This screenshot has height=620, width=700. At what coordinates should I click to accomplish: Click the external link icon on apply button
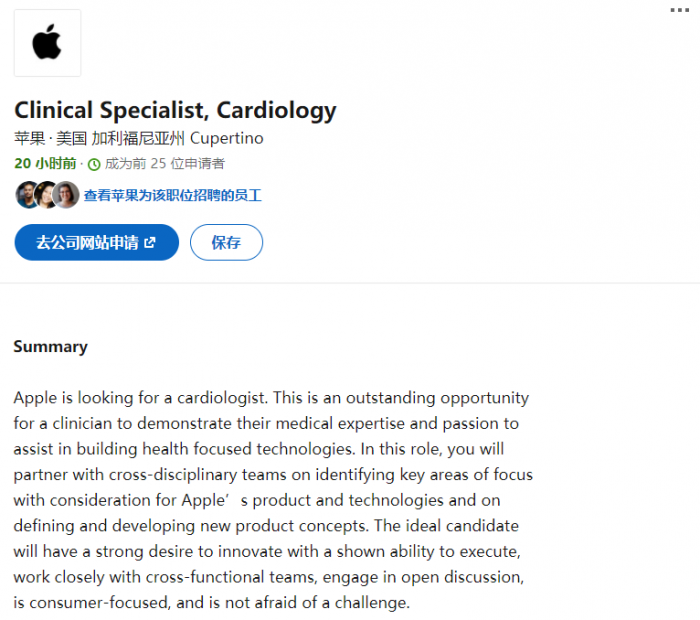(150, 242)
